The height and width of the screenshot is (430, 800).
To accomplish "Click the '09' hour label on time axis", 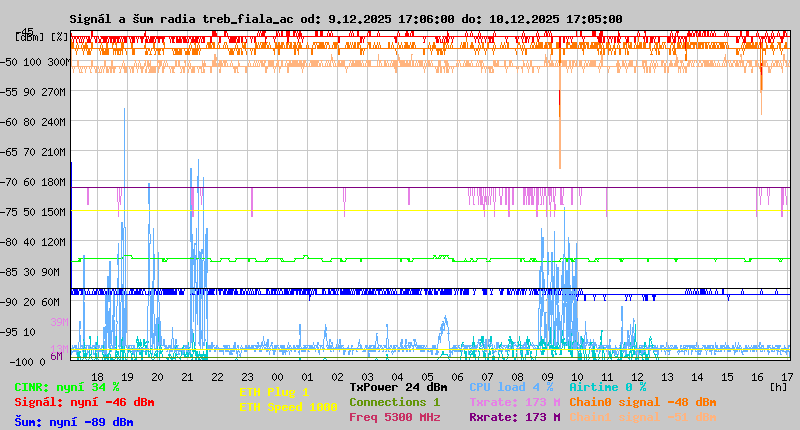I will (x=547, y=377).
